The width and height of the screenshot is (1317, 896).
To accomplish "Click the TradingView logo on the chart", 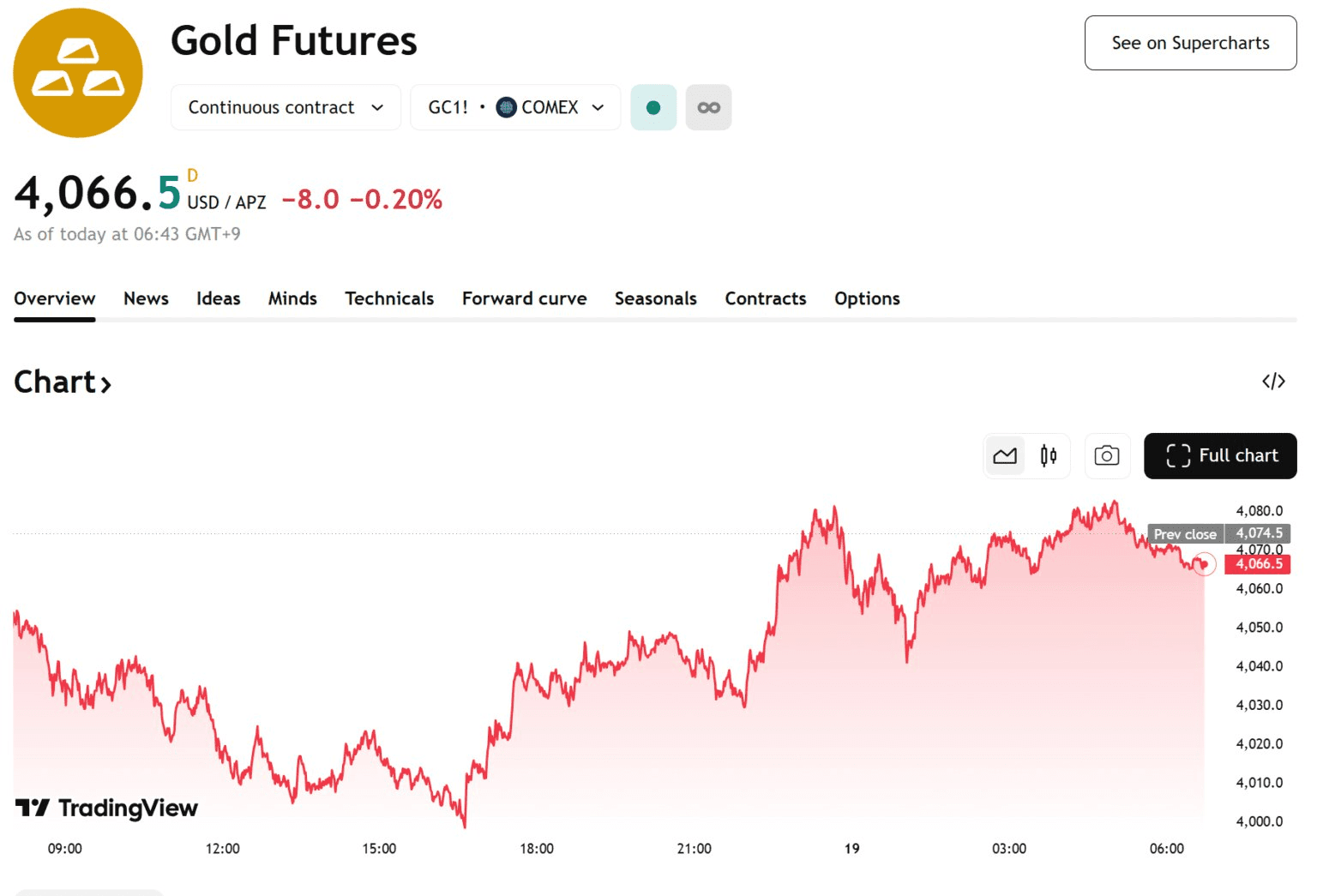I will pyautogui.click(x=106, y=808).
